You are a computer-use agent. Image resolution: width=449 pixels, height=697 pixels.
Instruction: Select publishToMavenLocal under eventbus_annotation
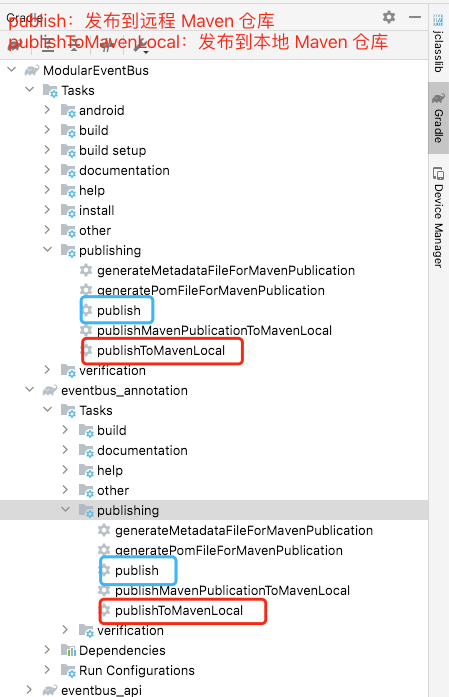point(179,610)
